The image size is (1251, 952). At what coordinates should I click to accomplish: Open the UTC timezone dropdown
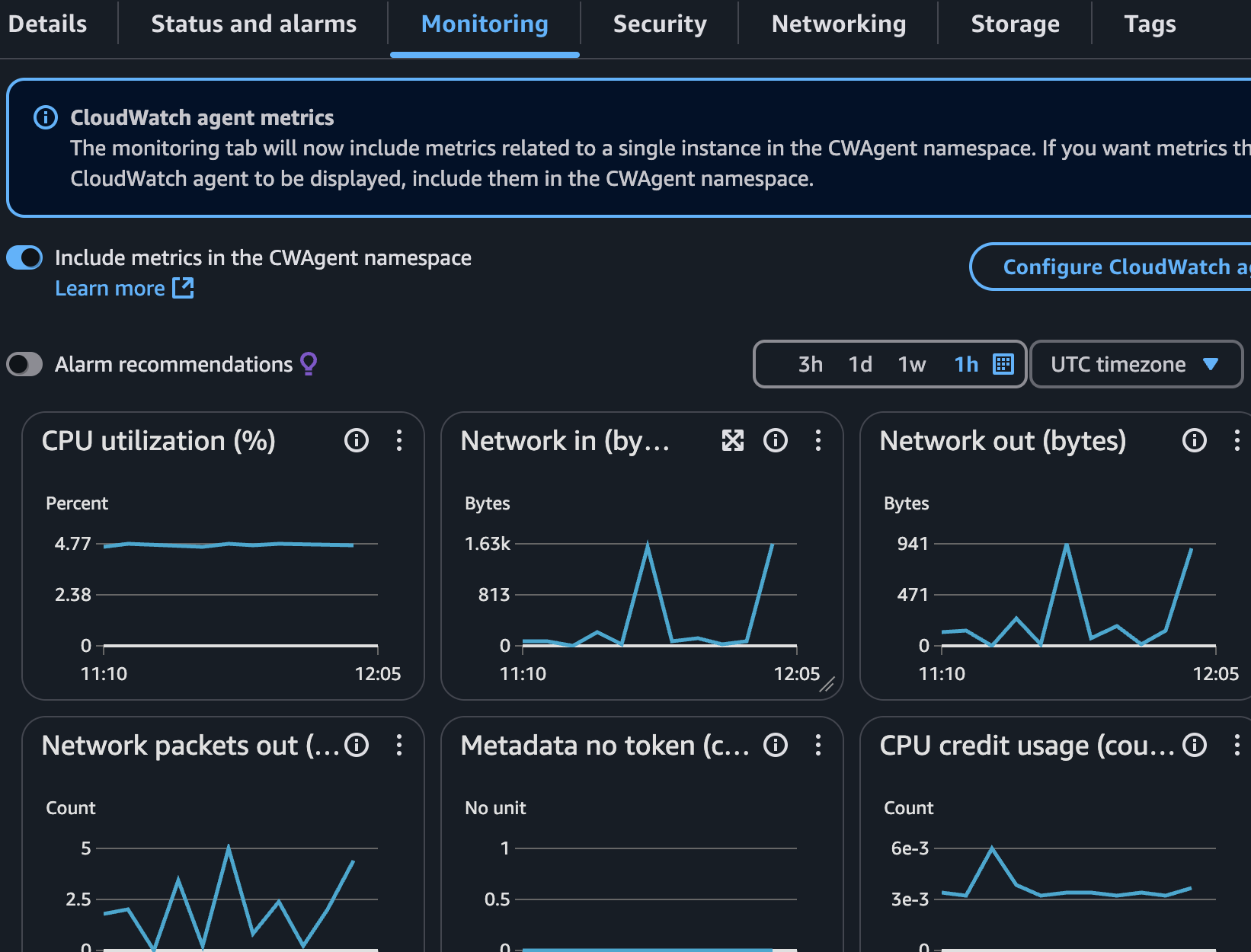point(1135,364)
